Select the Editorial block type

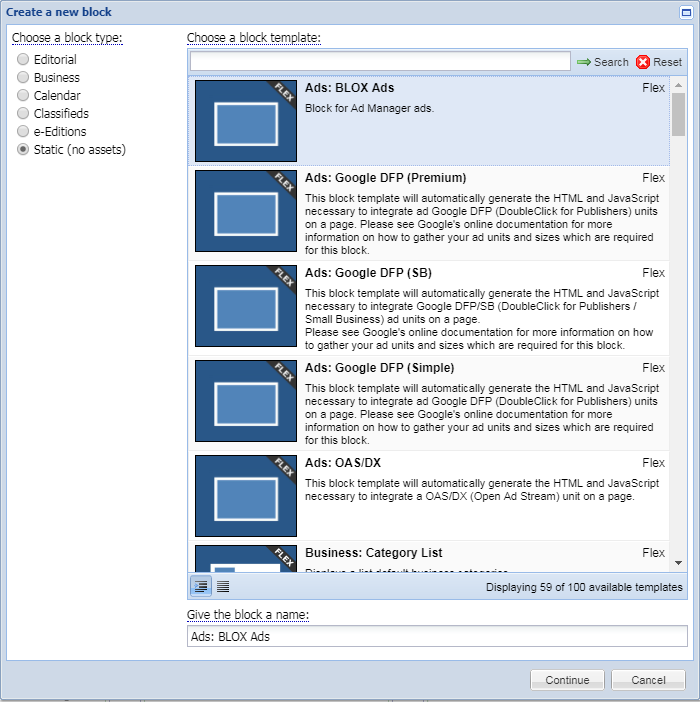[23, 60]
